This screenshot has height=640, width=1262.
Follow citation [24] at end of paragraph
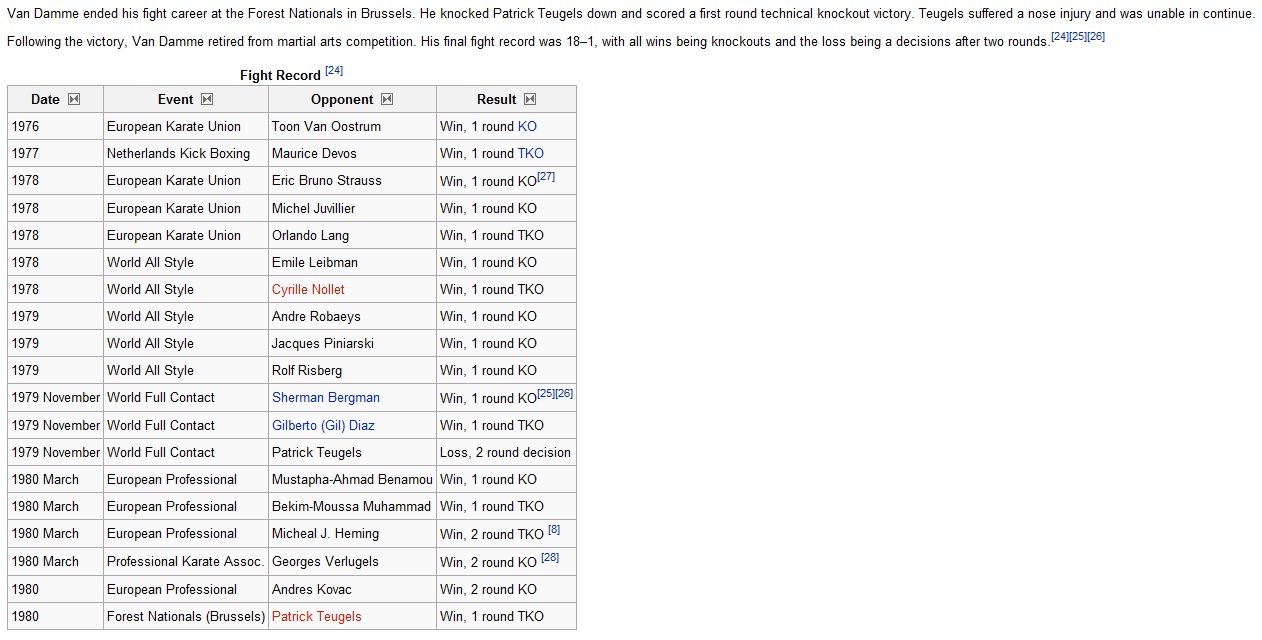tap(1060, 36)
